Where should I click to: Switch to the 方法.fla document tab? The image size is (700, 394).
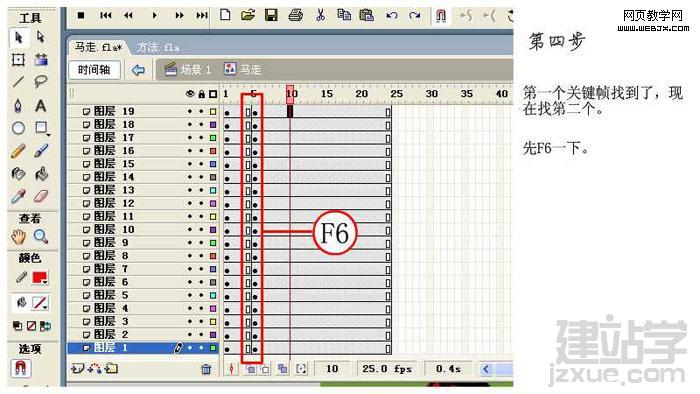click(157, 47)
